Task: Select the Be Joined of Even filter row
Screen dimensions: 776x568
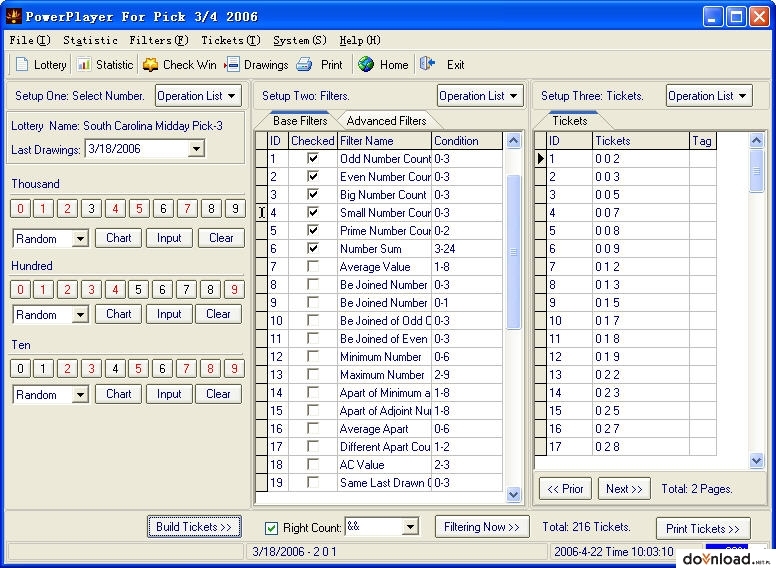Action: [379, 338]
